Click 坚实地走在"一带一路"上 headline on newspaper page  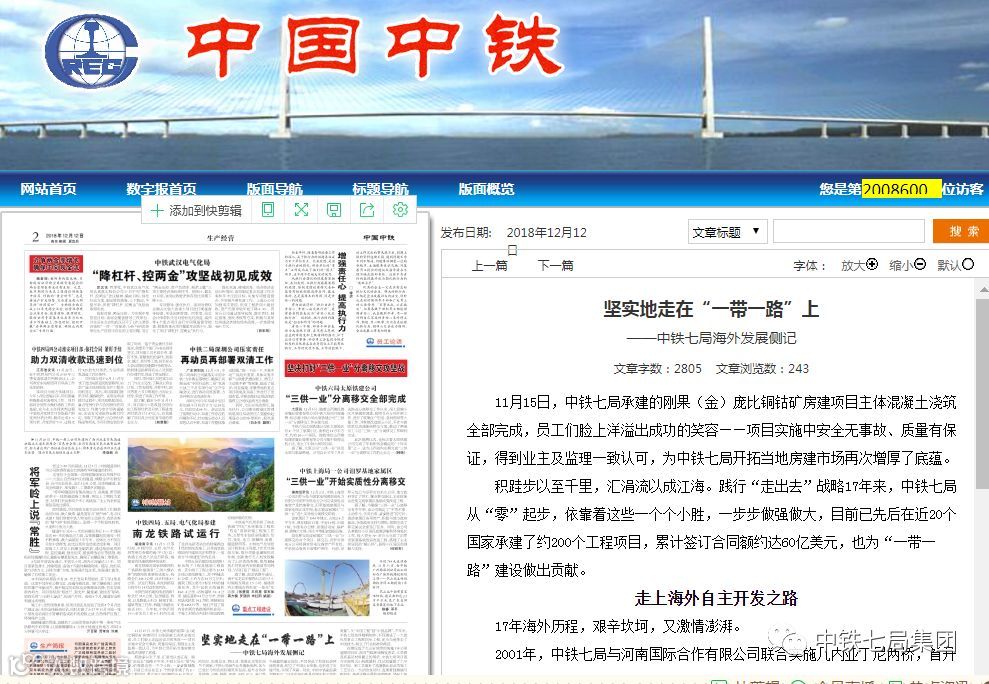click(267, 639)
